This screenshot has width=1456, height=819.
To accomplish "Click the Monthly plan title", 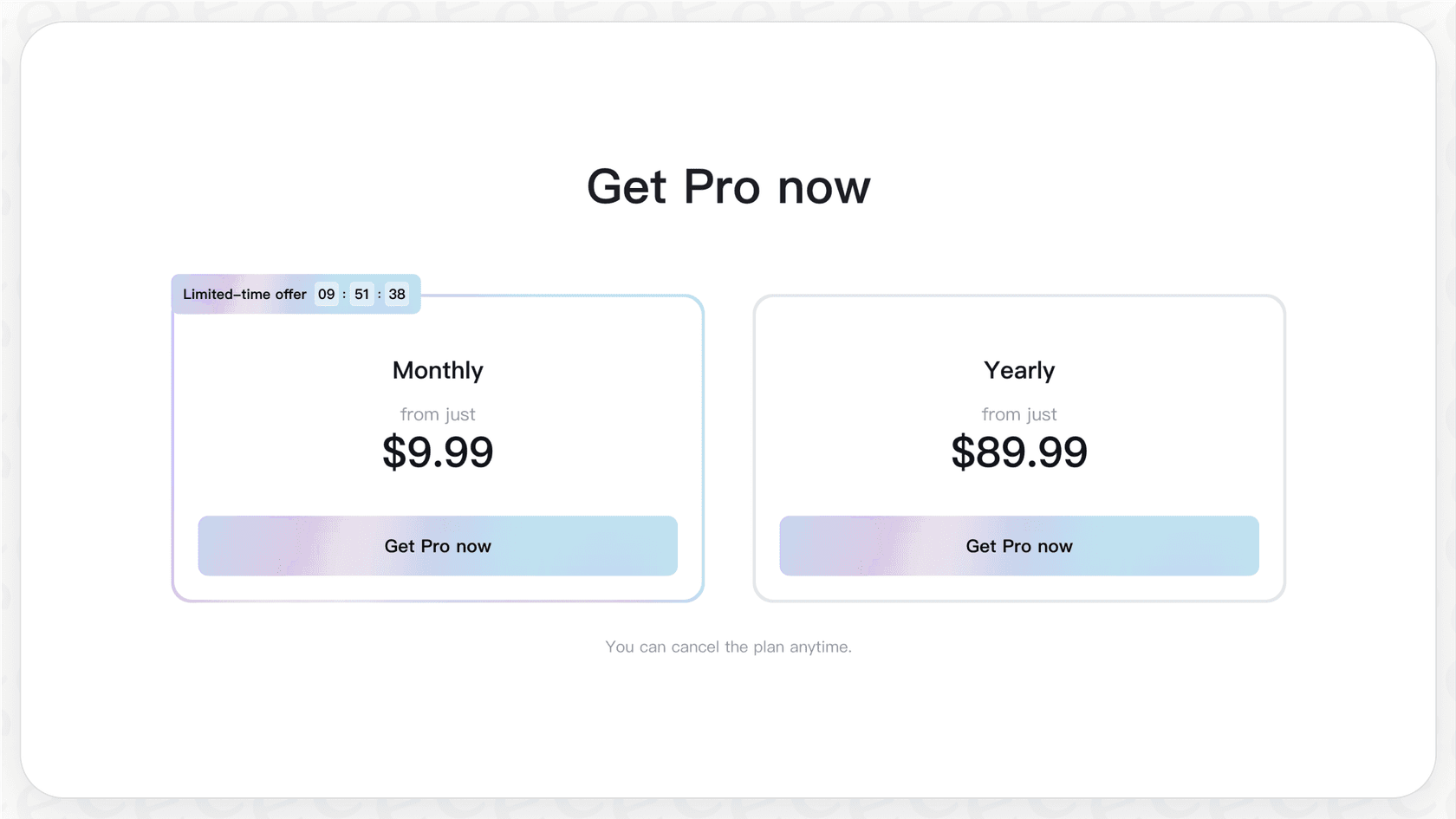I will pos(437,370).
